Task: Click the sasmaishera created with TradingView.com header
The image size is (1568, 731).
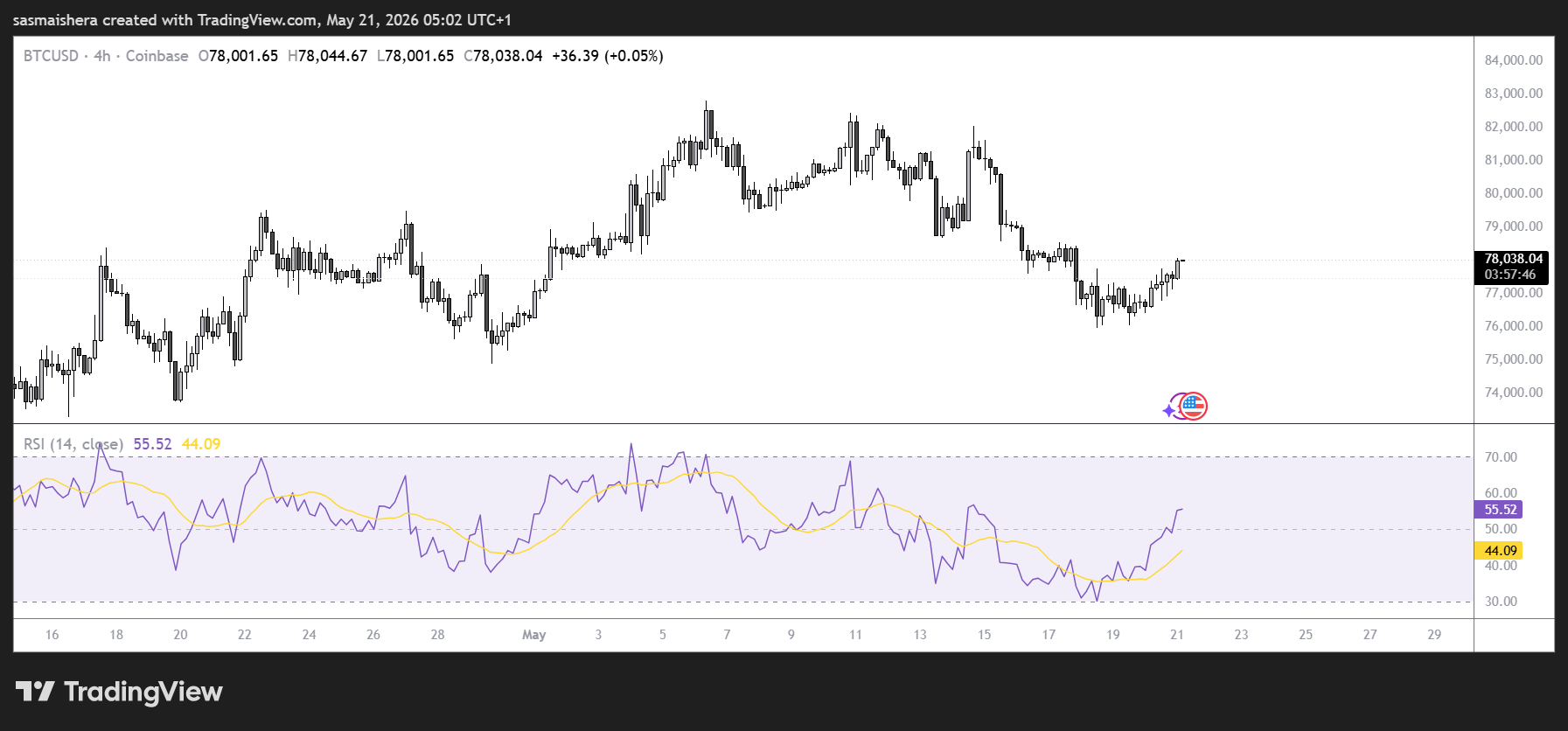Action: click(262, 19)
